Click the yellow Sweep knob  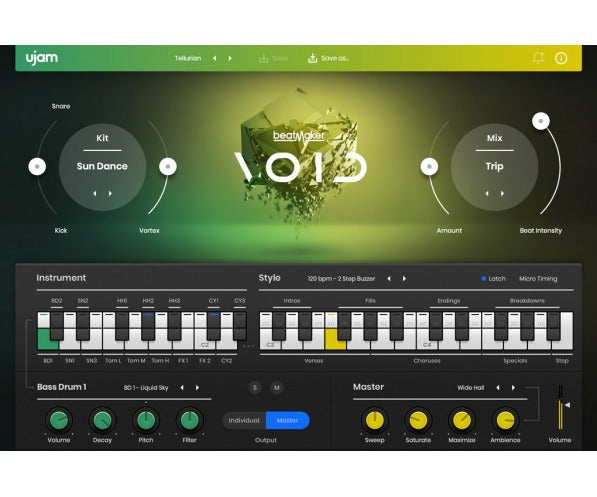pos(375,420)
